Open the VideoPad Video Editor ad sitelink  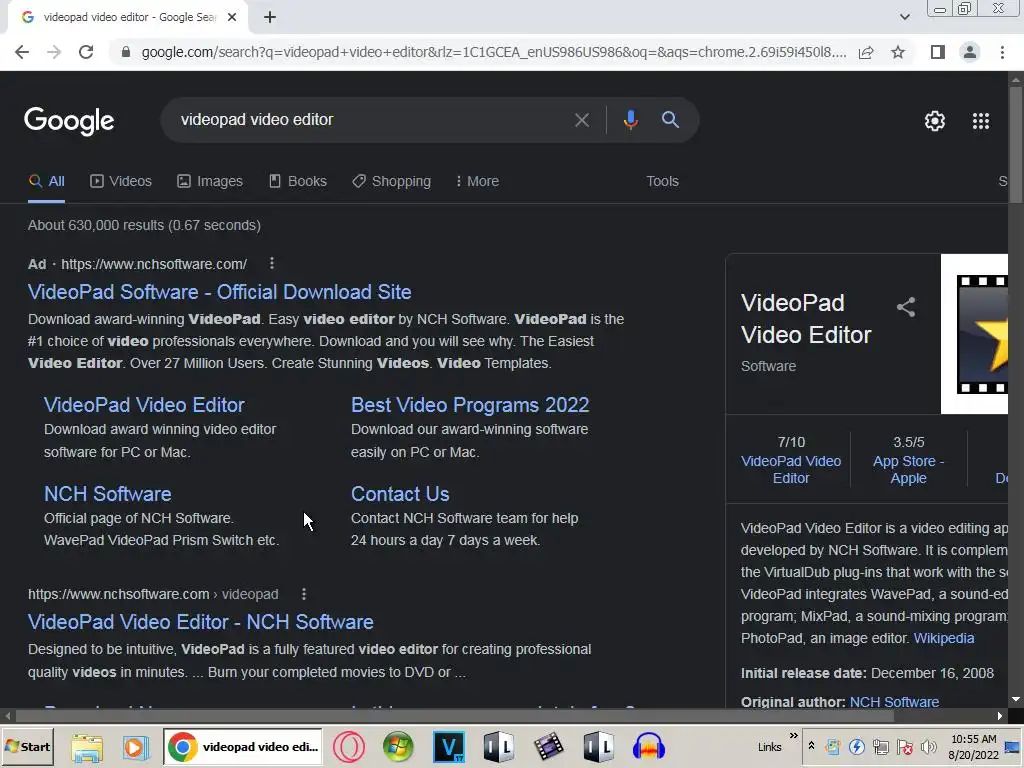144,405
